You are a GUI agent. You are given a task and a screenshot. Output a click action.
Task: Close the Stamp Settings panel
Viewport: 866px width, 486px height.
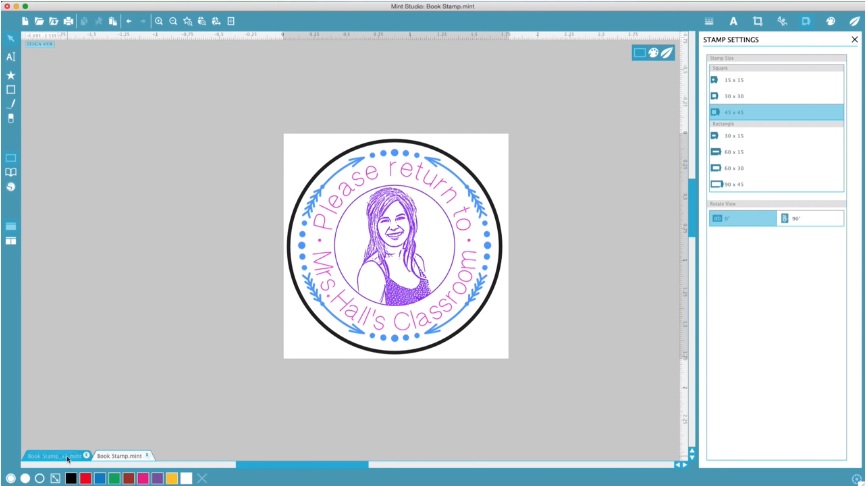click(x=854, y=40)
